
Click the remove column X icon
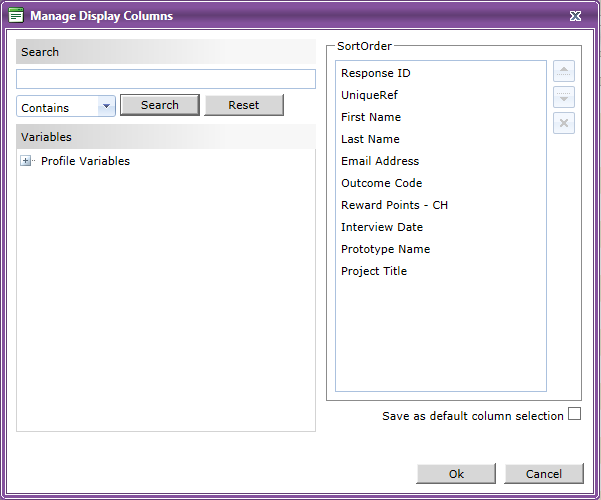coord(563,123)
